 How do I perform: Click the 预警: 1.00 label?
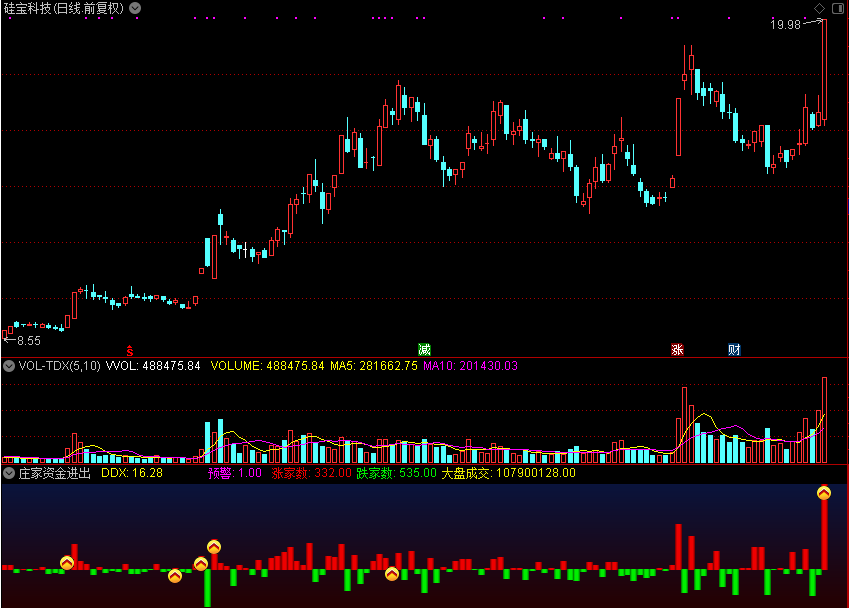[x=234, y=473]
